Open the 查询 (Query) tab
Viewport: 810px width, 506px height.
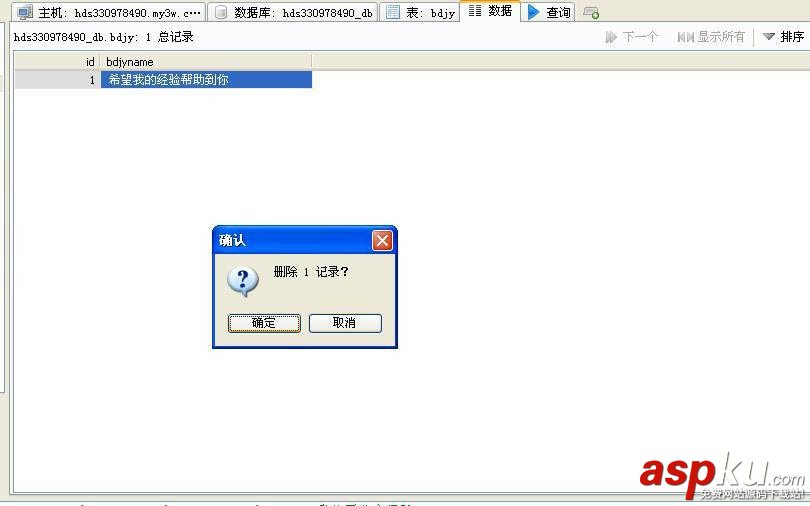coord(548,12)
